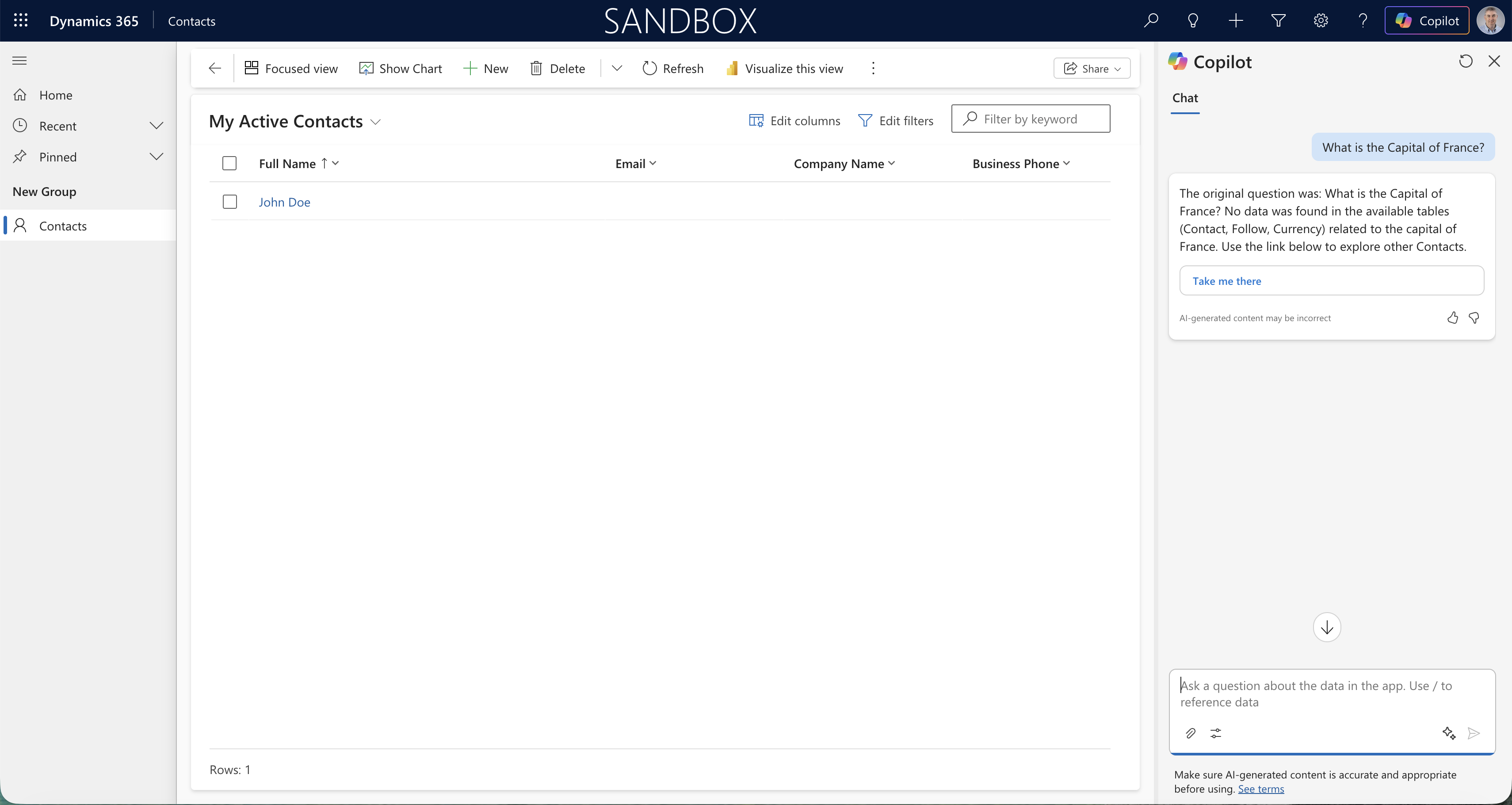Click Edit columns

(795, 121)
